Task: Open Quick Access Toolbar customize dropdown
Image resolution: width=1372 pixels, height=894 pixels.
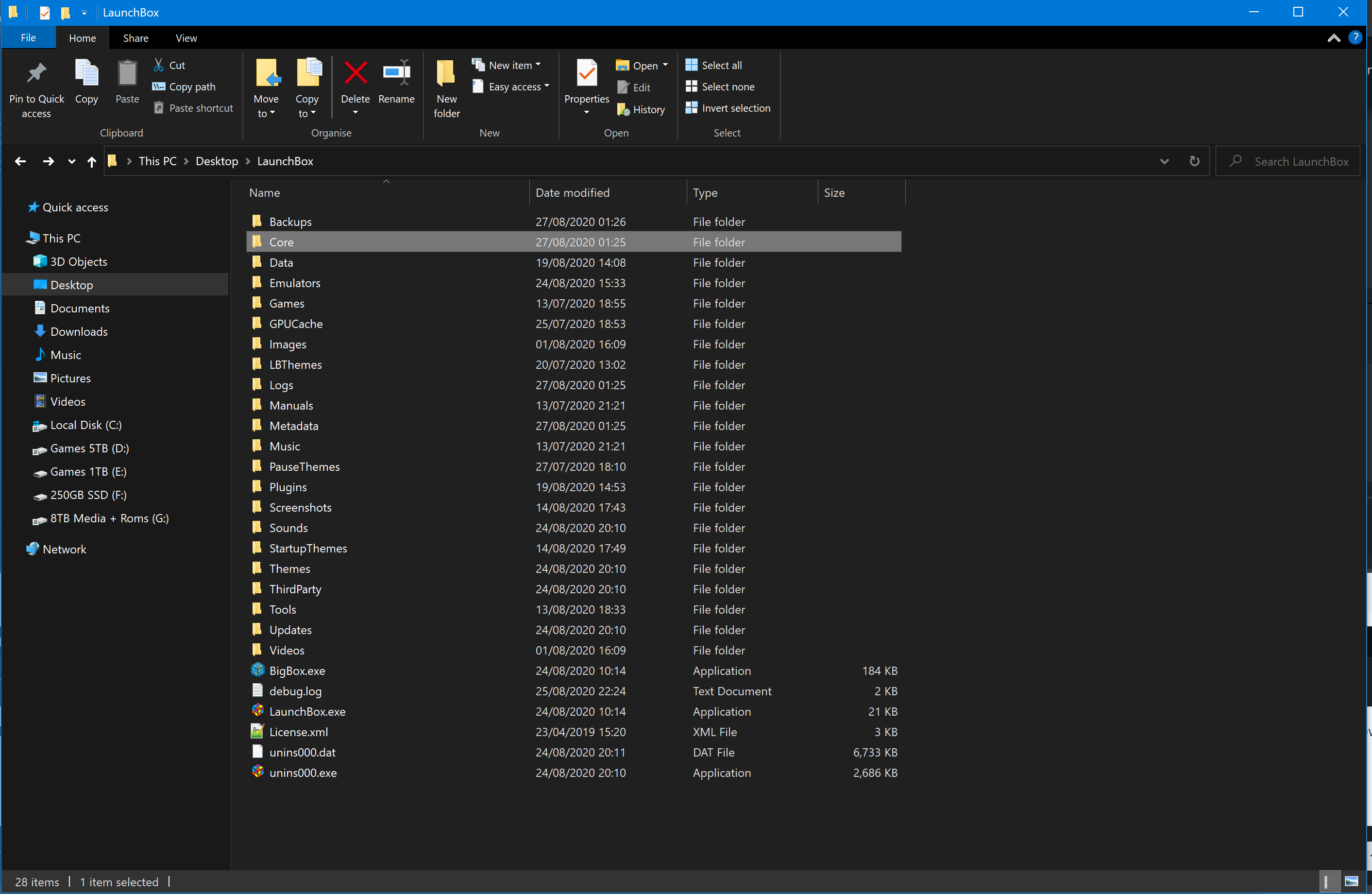Action: 84,12
